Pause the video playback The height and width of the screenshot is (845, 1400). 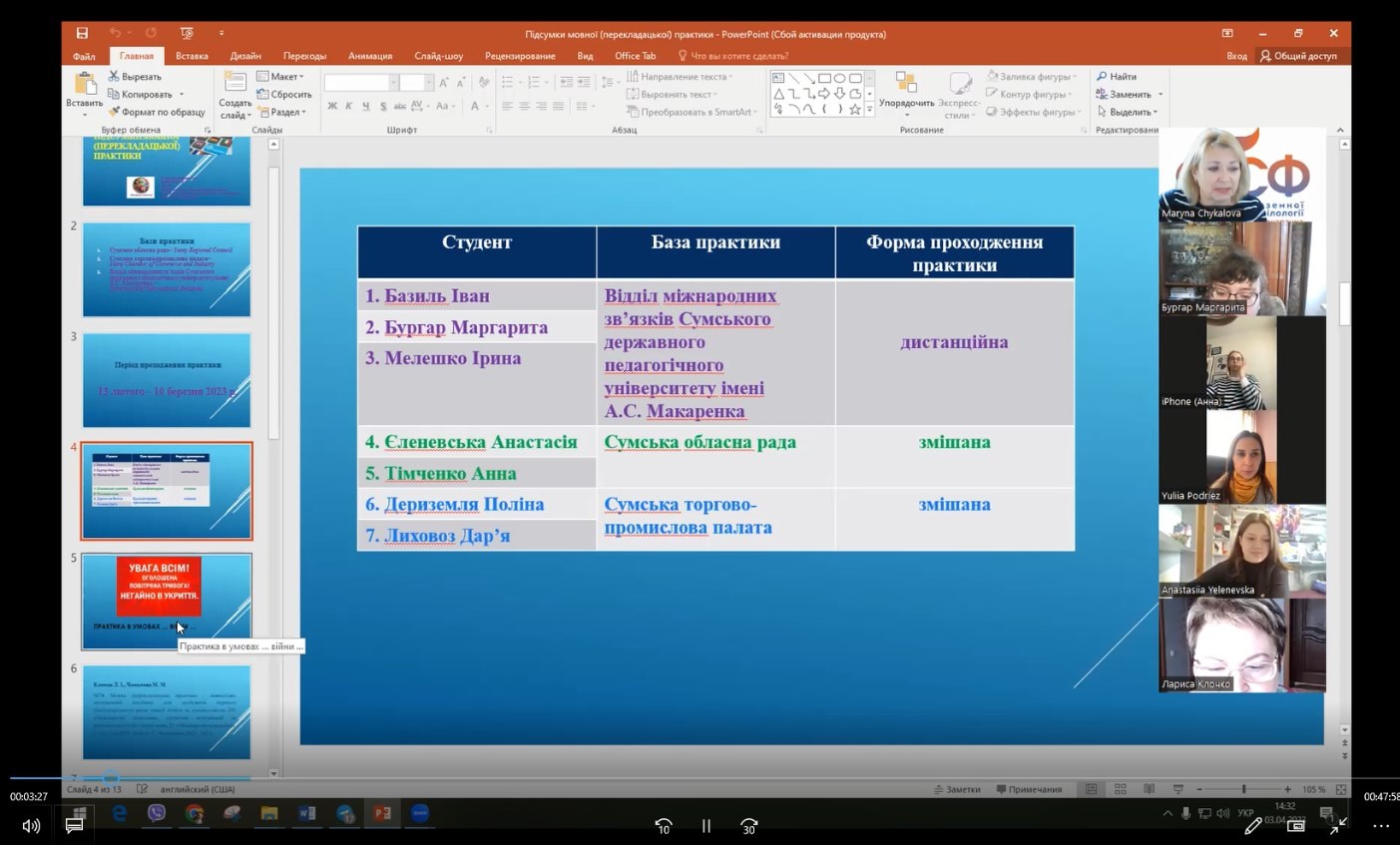point(706,825)
